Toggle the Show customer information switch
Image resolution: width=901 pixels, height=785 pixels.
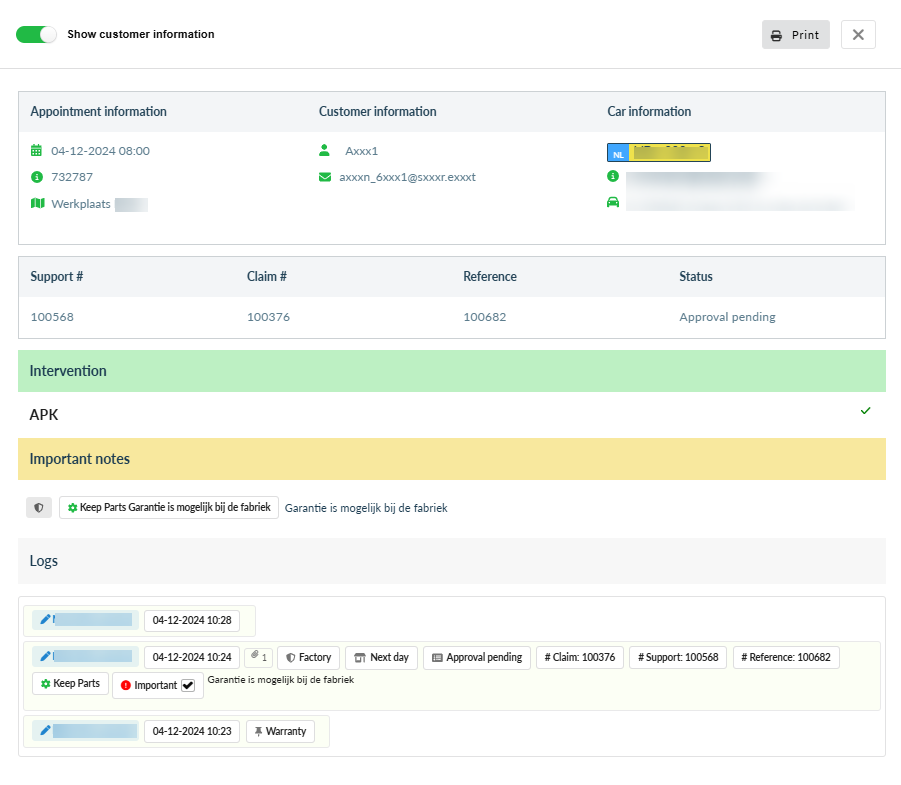[37, 34]
